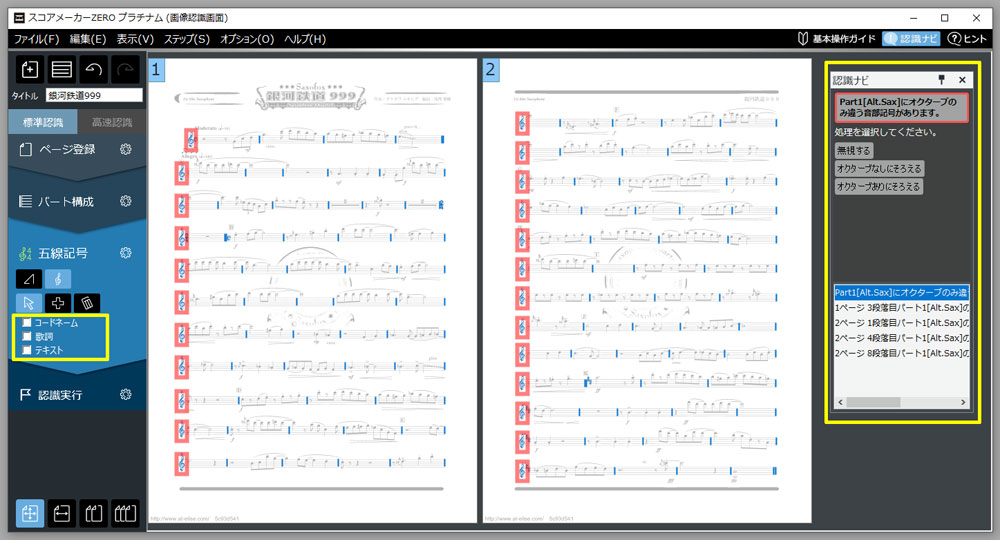Open settings gear for パート構成
1000x540 pixels.
pos(126,201)
